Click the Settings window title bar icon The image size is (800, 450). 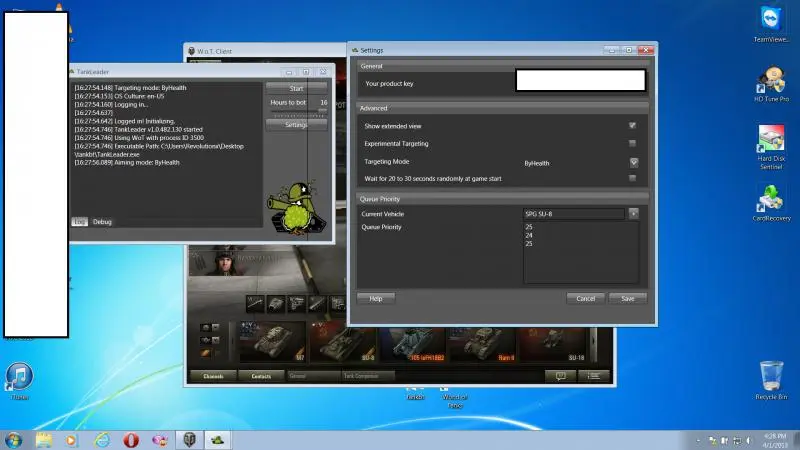pos(355,50)
